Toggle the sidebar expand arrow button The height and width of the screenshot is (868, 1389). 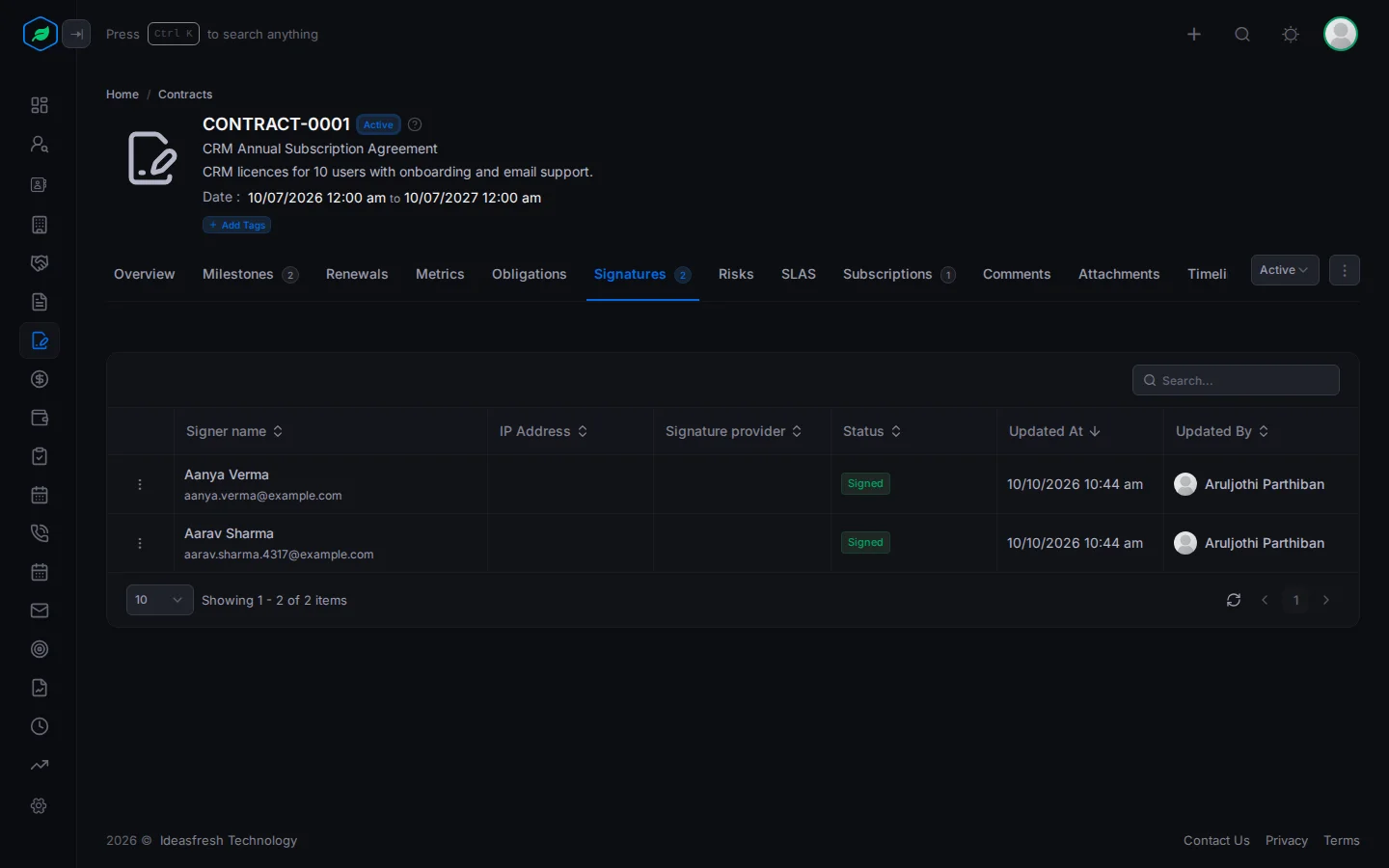[x=76, y=34]
